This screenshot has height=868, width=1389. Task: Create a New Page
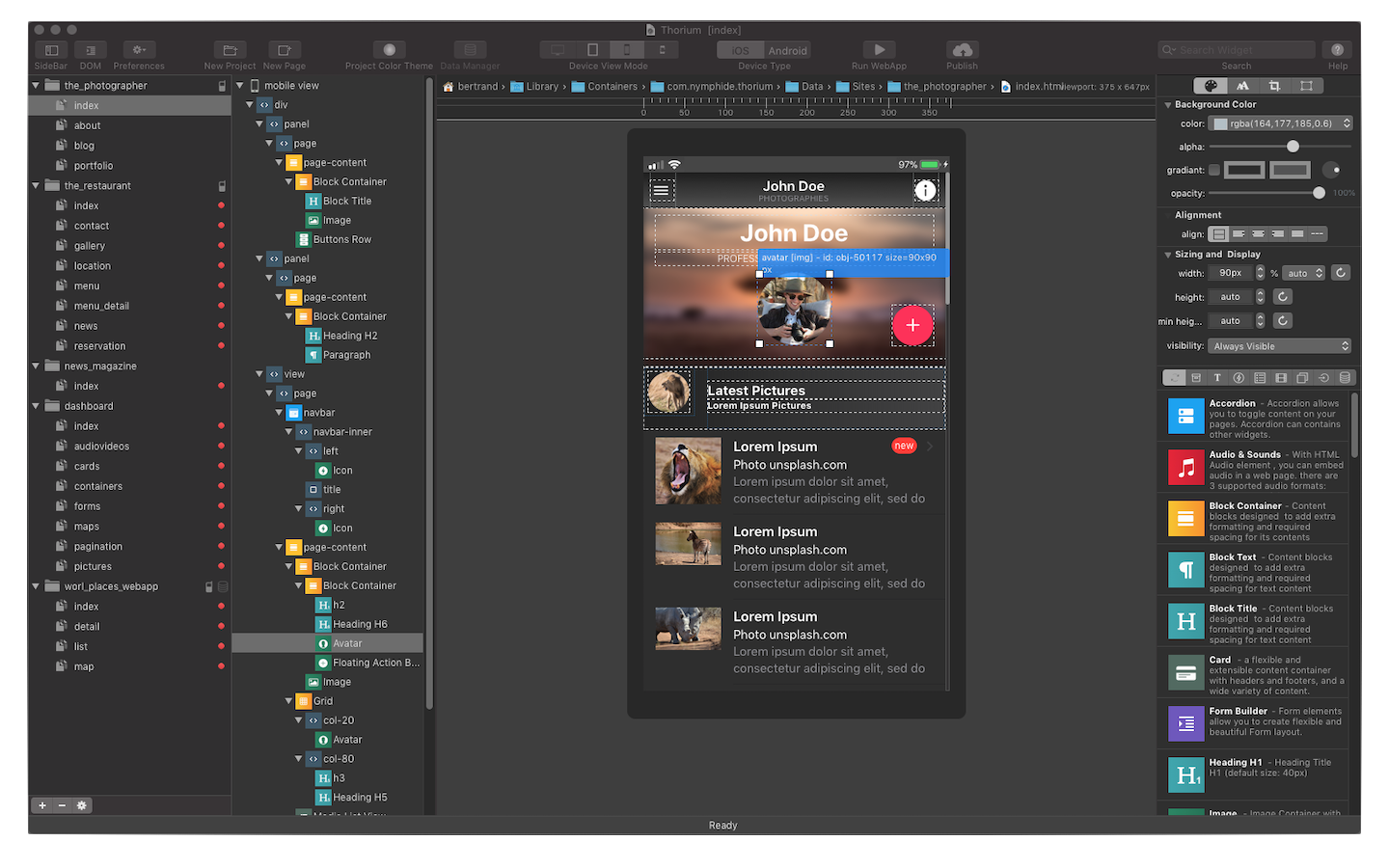click(x=285, y=50)
